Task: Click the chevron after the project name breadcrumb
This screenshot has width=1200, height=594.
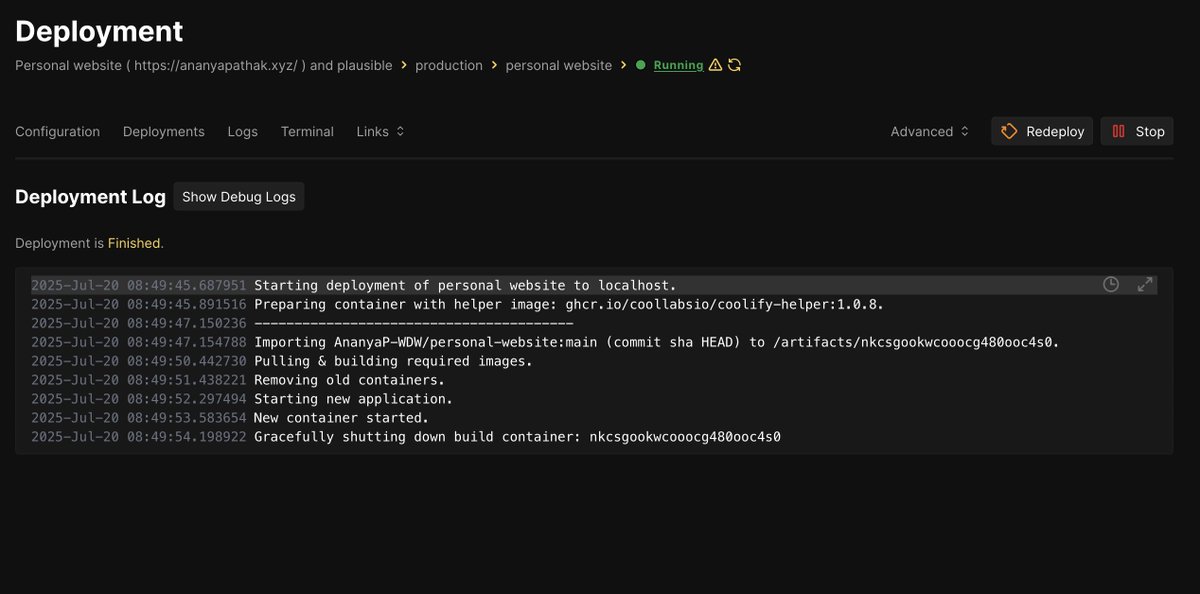Action: 404,65
